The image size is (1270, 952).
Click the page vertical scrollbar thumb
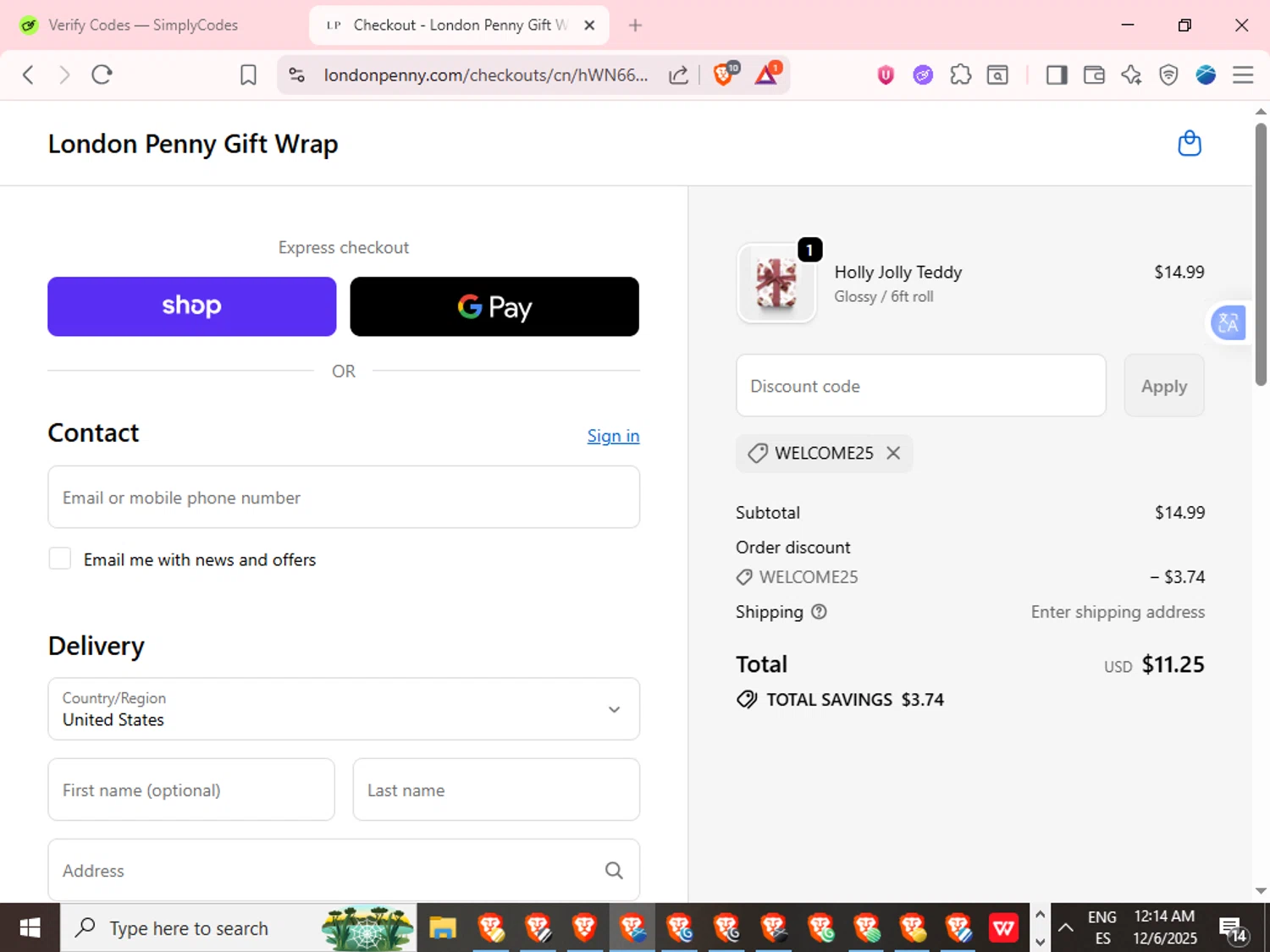[1261, 254]
